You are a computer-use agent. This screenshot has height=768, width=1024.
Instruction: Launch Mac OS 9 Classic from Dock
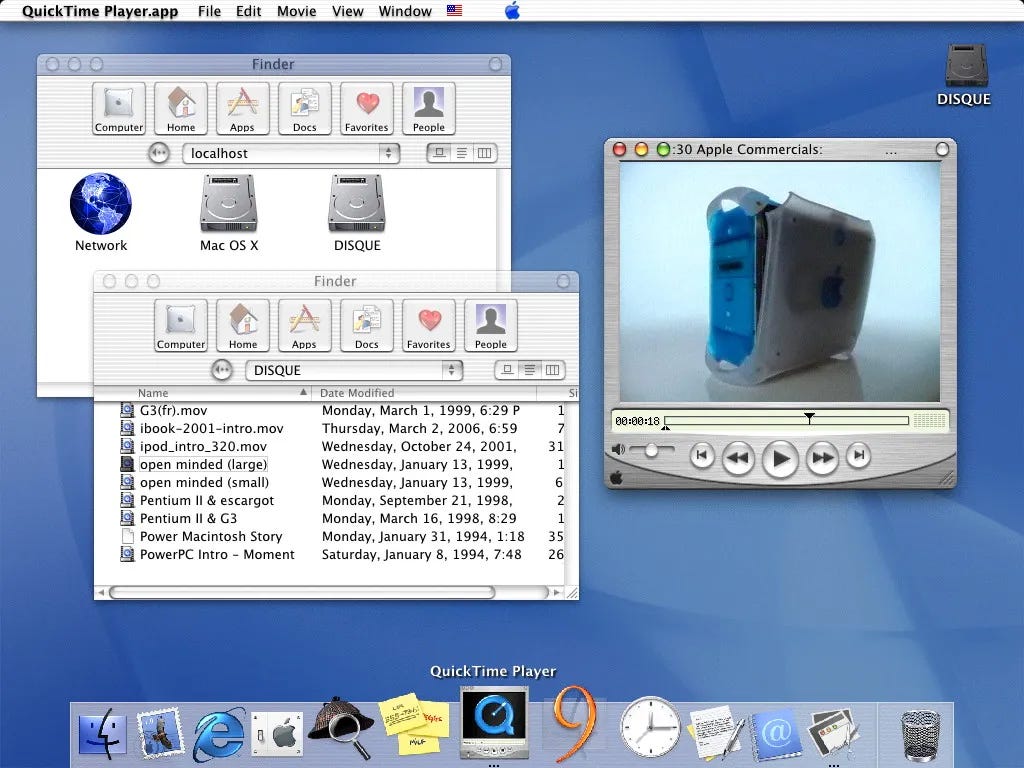tap(575, 724)
